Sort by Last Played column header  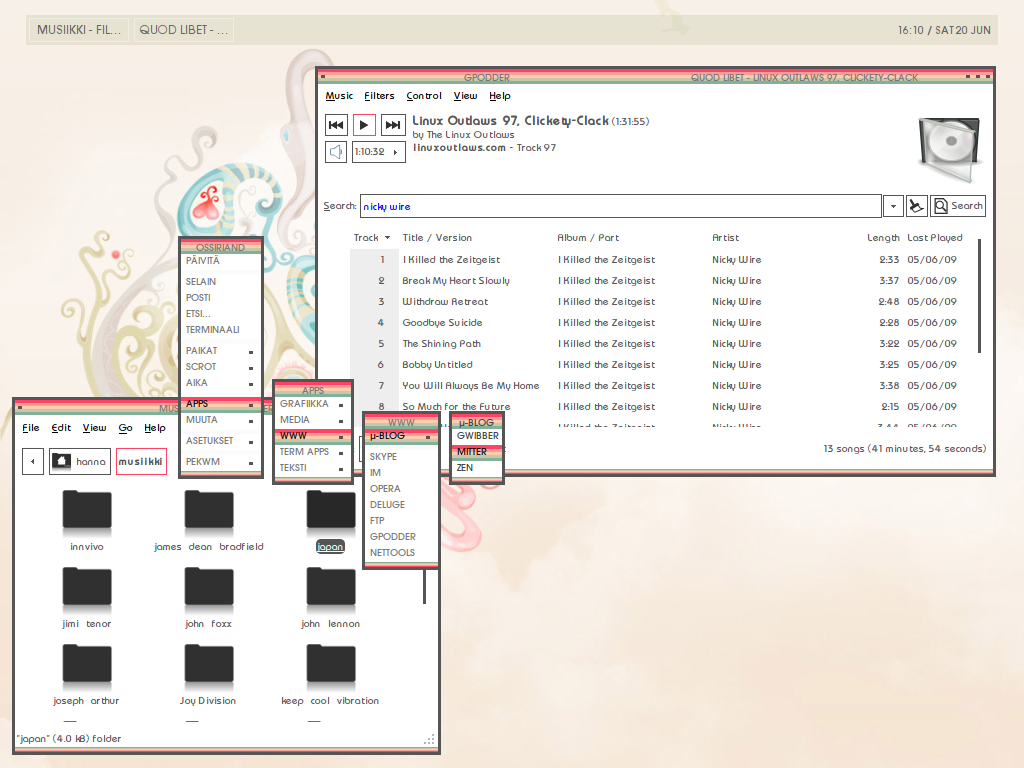click(x=935, y=238)
